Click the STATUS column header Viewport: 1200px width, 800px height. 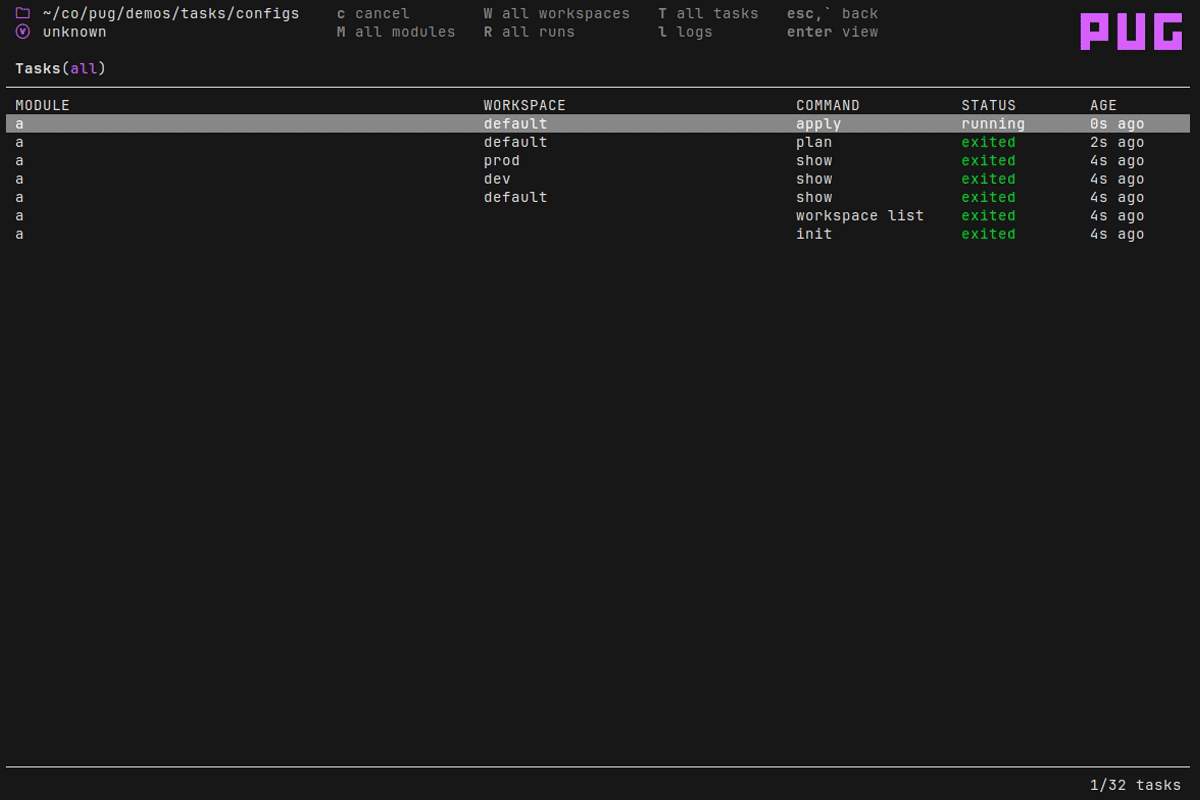[x=988, y=105]
